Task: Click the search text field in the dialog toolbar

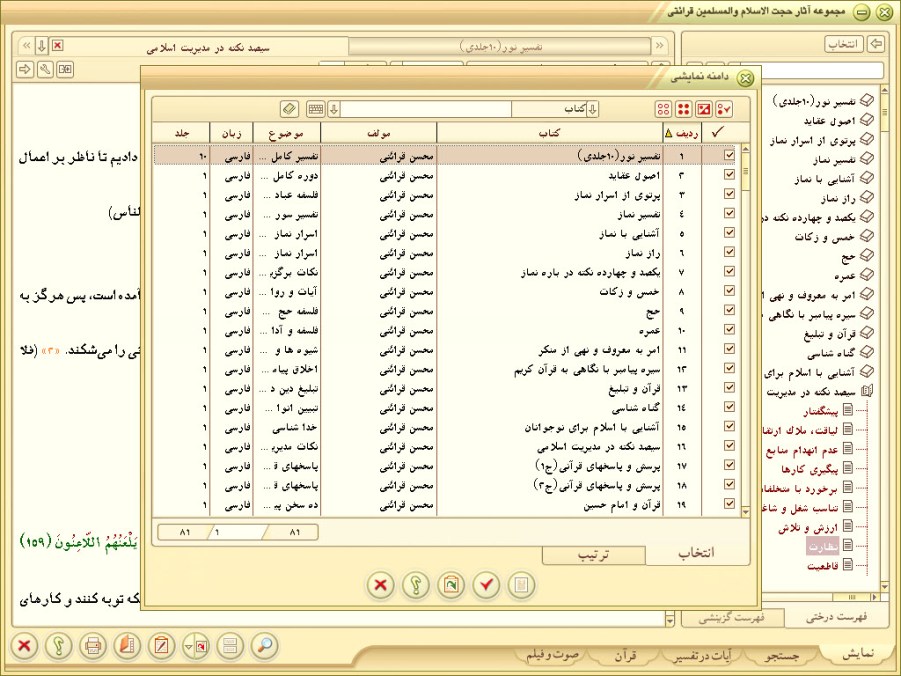Action: [x=426, y=109]
